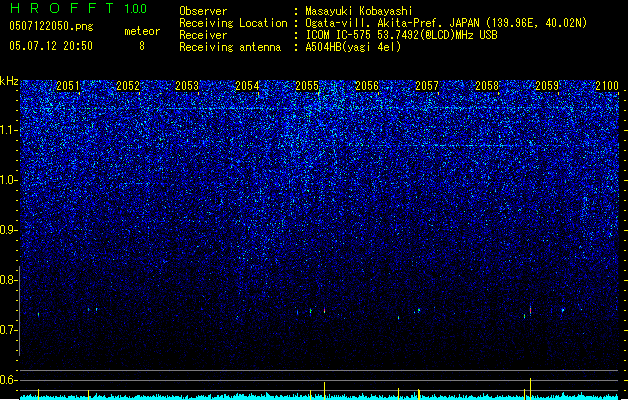Image resolution: width=629 pixels, height=400 pixels.
Task: Click the 0.8 kHz axis label
Action: tap(8, 280)
